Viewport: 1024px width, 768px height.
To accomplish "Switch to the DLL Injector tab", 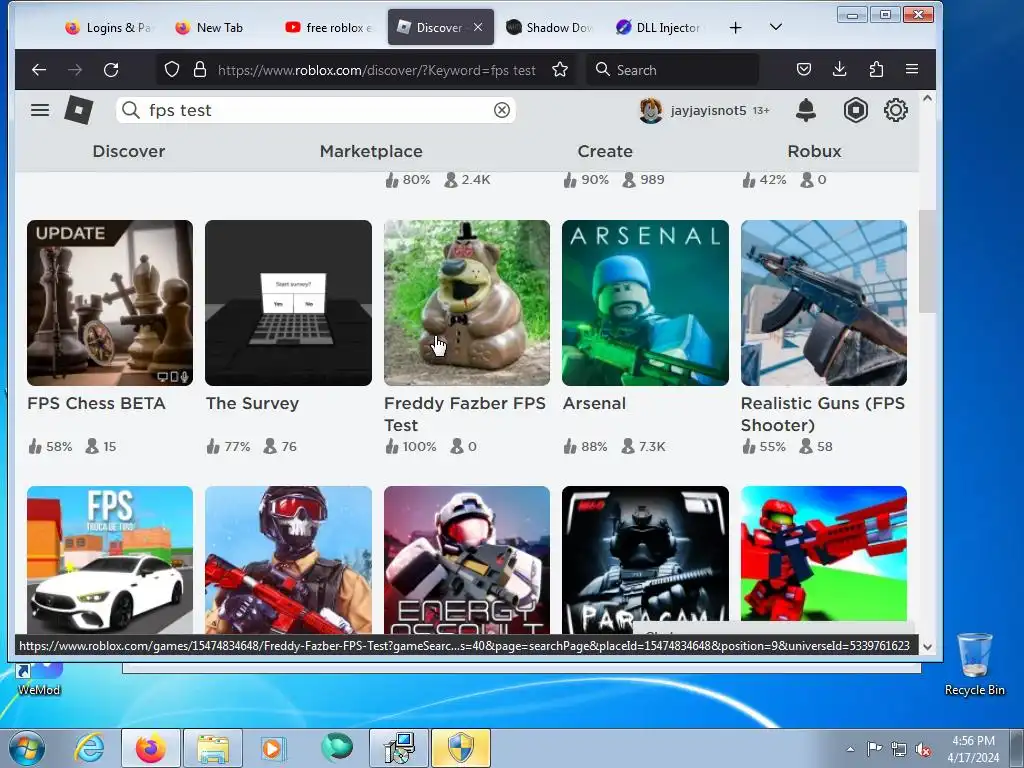I will coord(660,27).
